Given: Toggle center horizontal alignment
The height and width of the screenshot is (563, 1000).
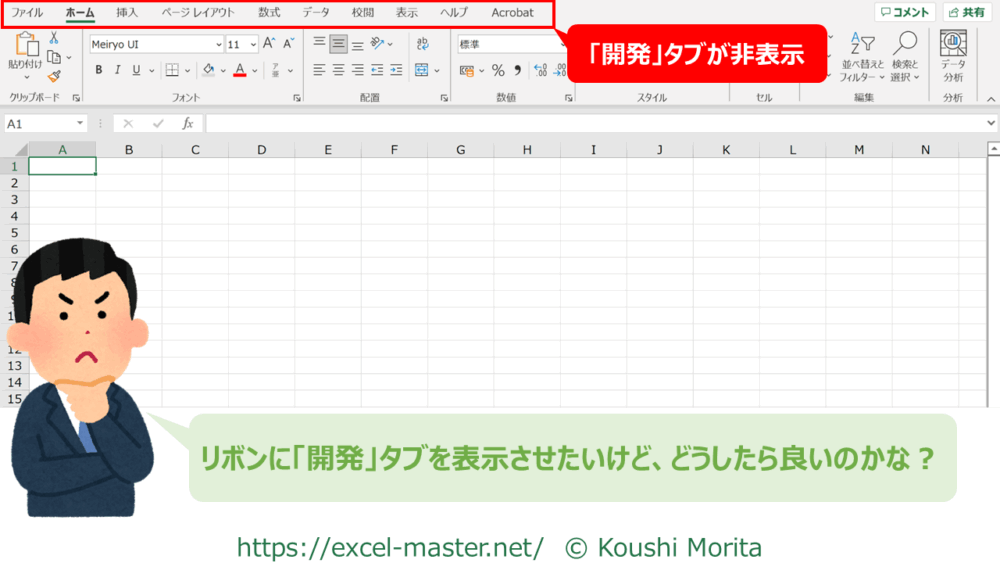Looking at the screenshot, I should (x=339, y=70).
